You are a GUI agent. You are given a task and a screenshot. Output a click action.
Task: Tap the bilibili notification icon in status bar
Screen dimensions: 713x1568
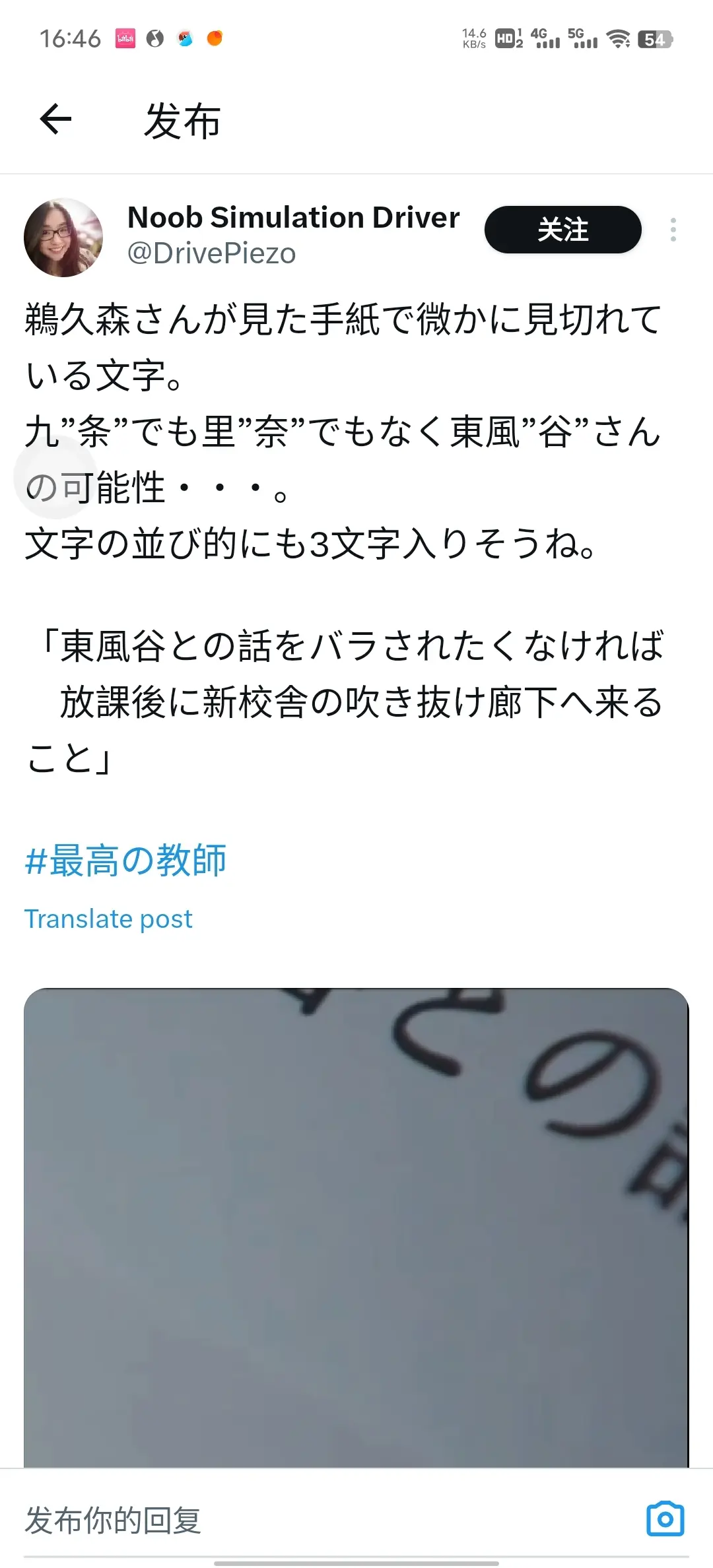tap(125, 38)
